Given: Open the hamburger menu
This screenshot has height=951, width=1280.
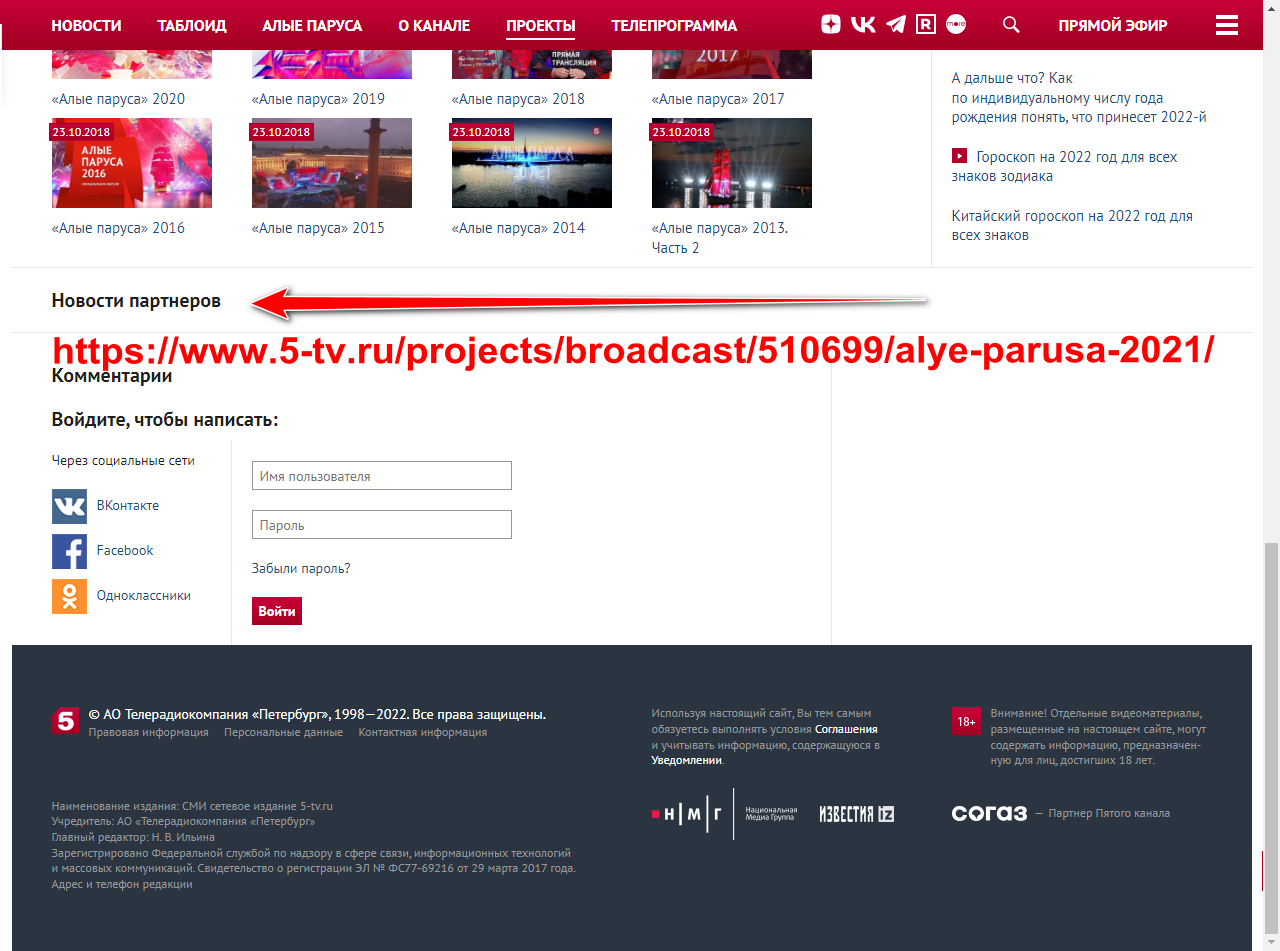Looking at the screenshot, I should point(1226,24).
